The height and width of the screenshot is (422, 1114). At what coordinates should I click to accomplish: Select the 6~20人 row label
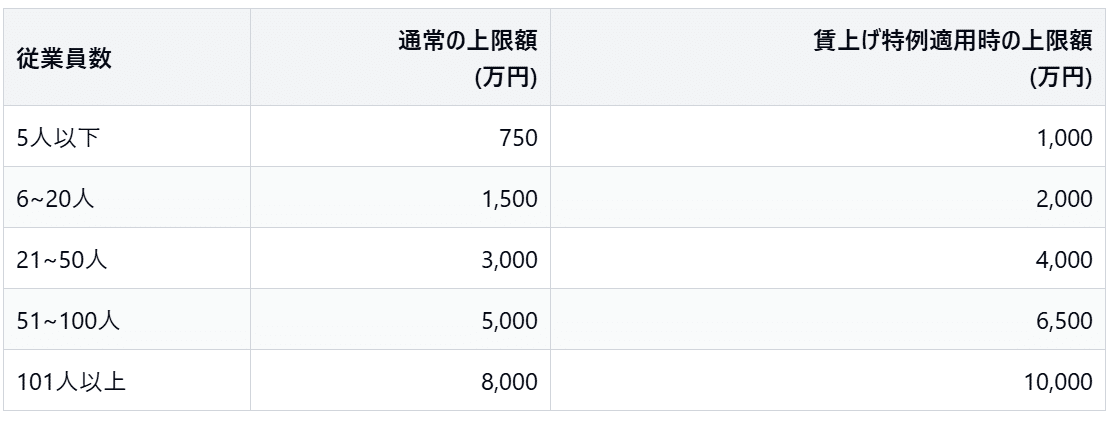tap(57, 198)
